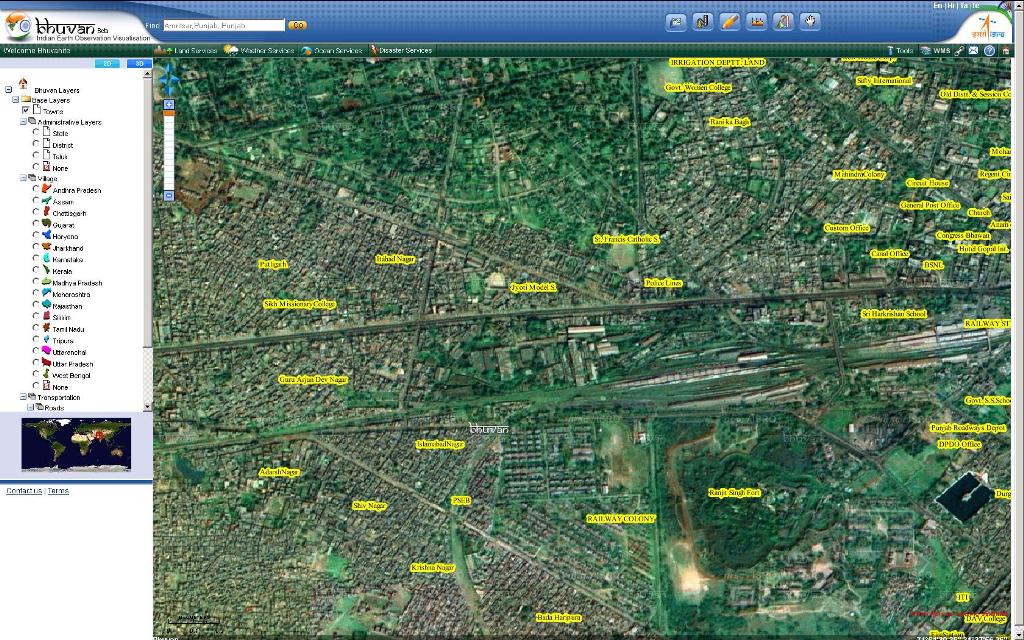
Task: Click the world overview map thumbnail
Action: [76, 444]
